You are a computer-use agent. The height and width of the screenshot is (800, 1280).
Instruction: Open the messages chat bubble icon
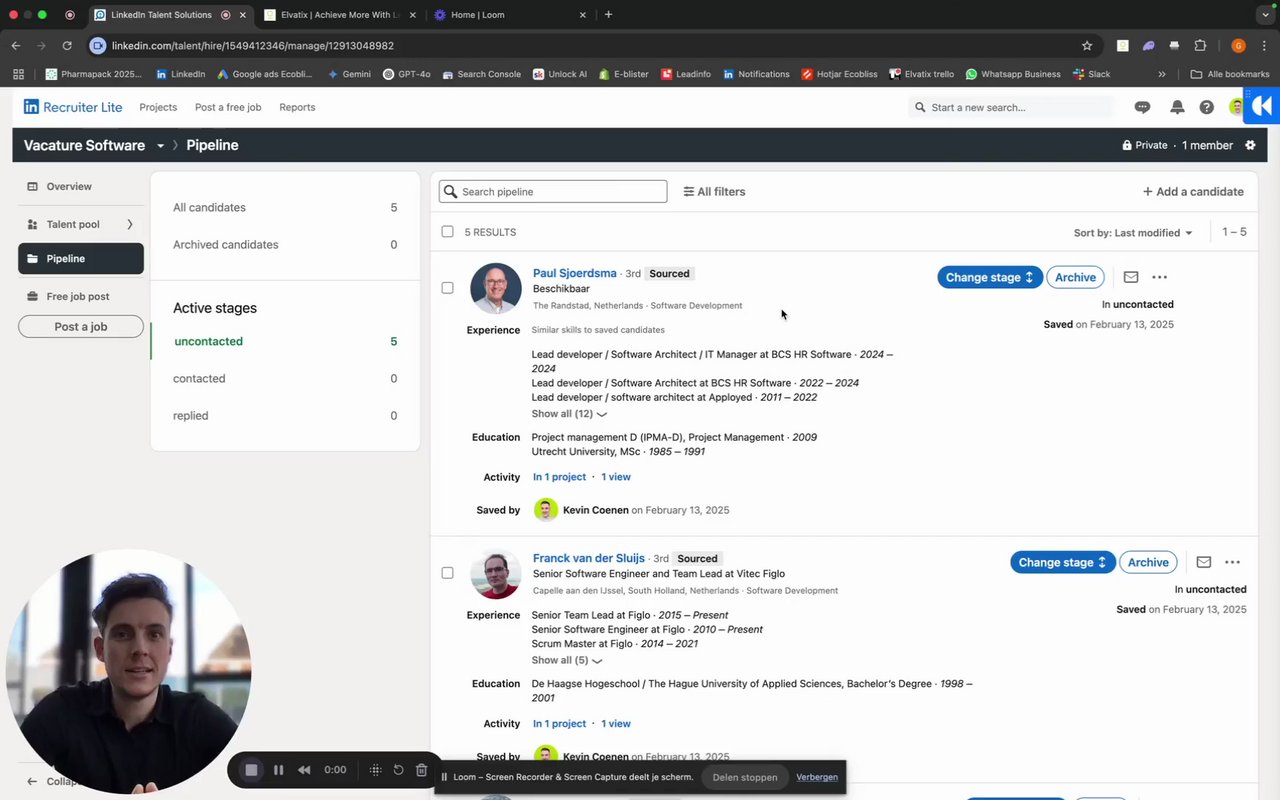point(1142,107)
